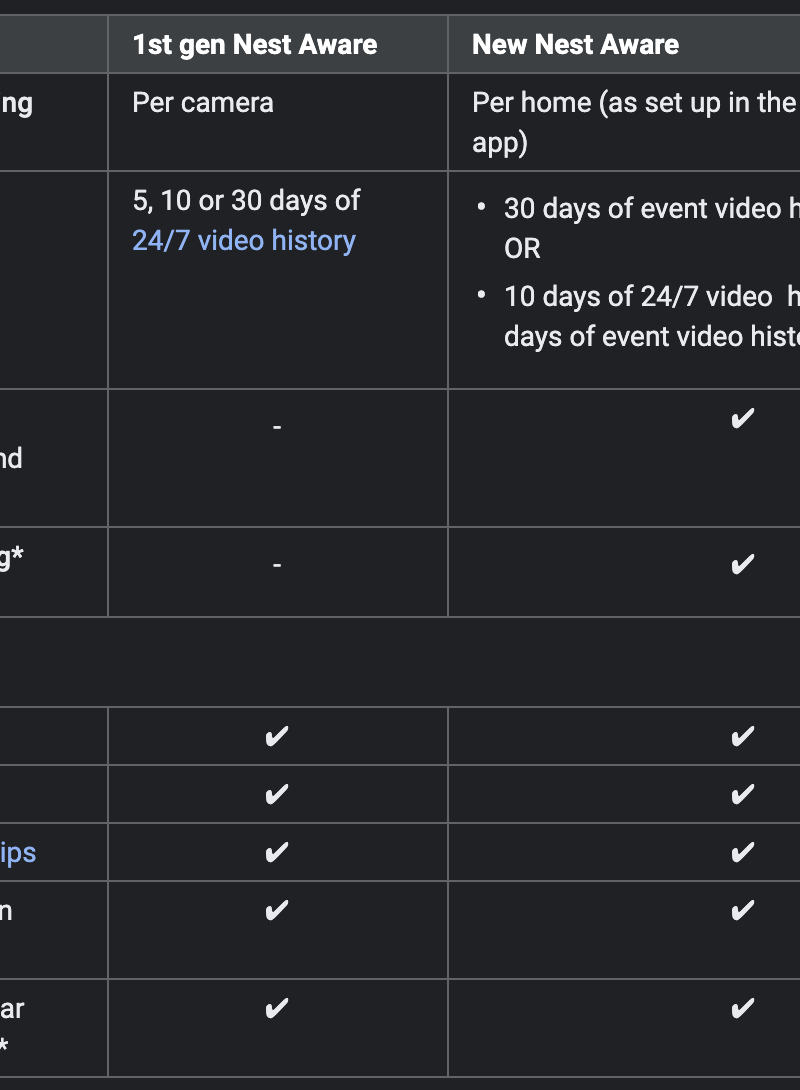The height and width of the screenshot is (1090, 800).
Task: Click the "OR" text between the bullets
Action: [x=522, y=248]
